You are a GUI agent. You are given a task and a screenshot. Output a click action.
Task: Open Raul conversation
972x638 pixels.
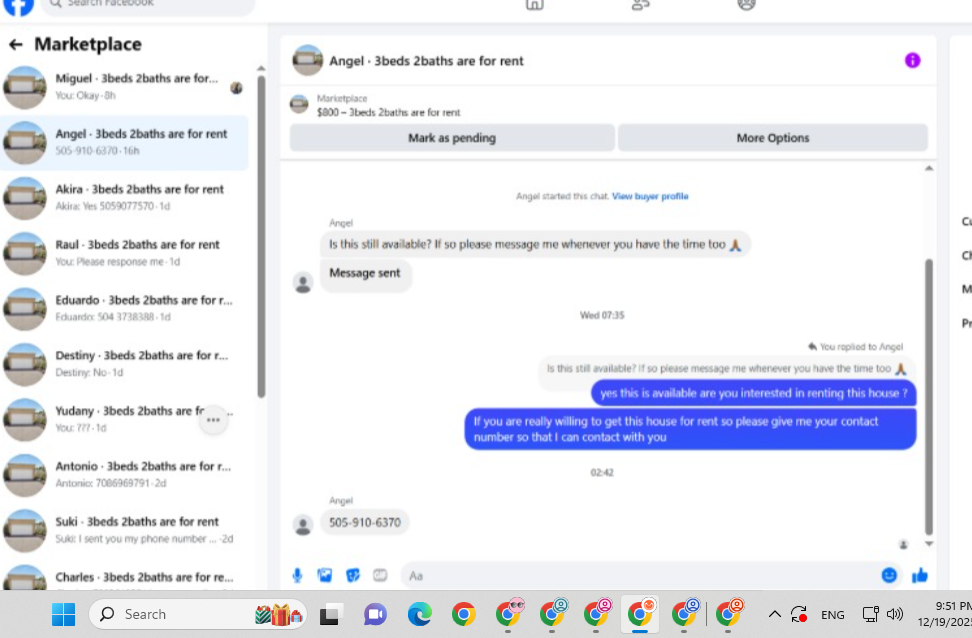[x=124, y=253]
